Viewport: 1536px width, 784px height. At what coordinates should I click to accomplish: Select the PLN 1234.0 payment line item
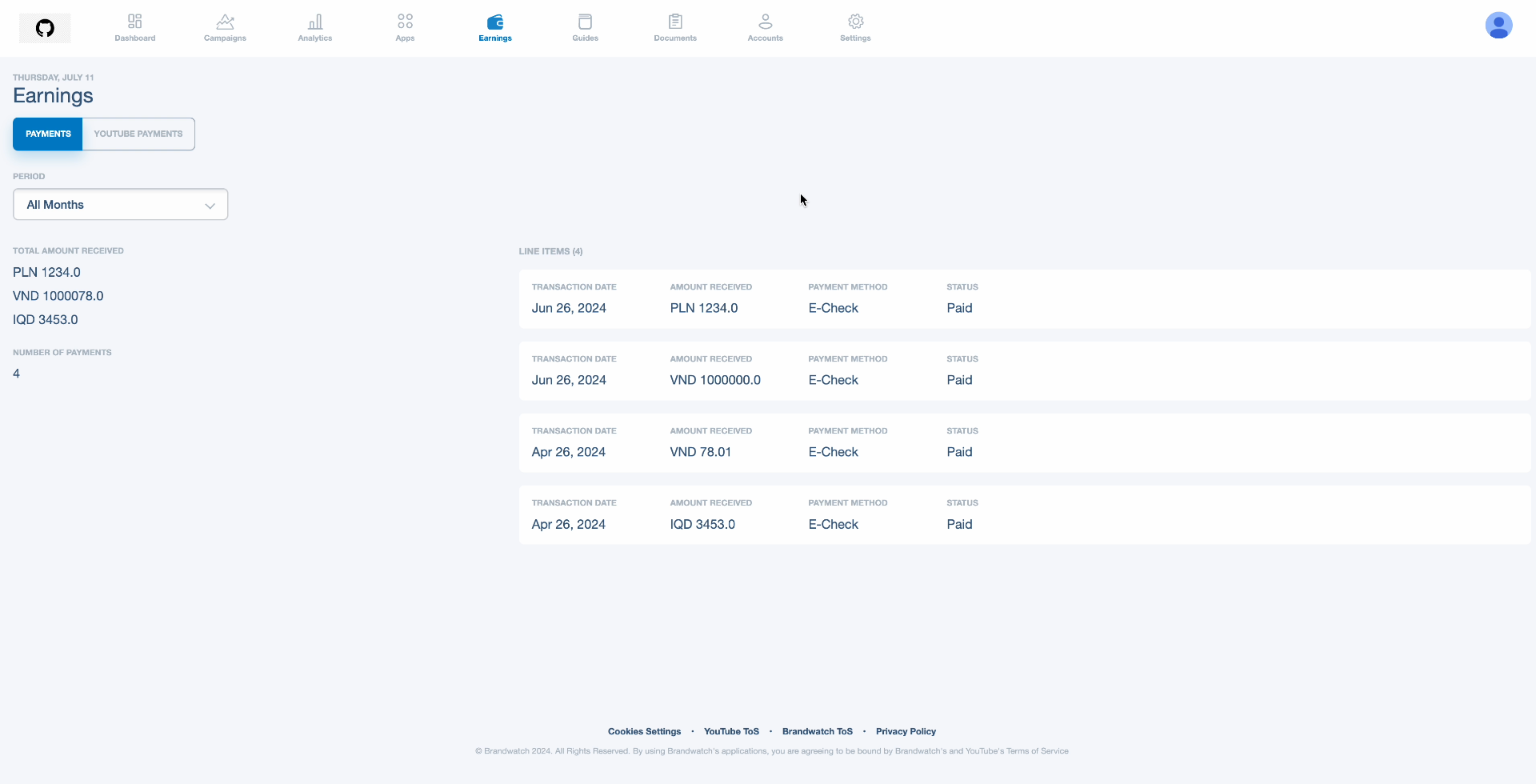tap(1024, 299)
